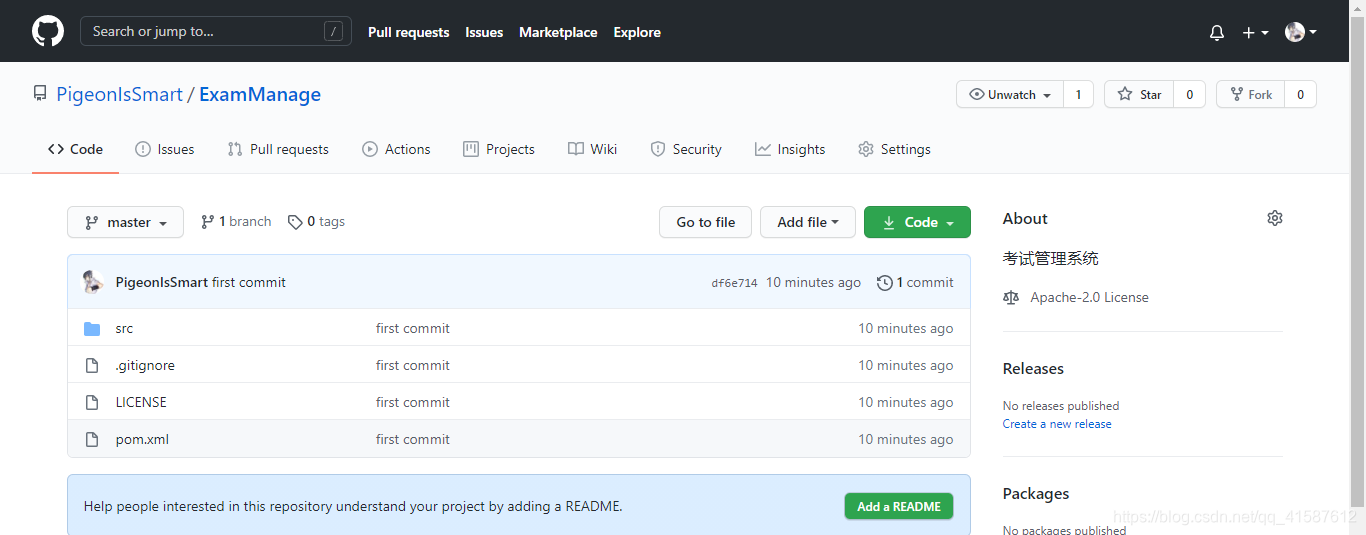This screenshot has width=1366, height=535.
Task: Fork the repository
Action: [x=1250, y=95]
